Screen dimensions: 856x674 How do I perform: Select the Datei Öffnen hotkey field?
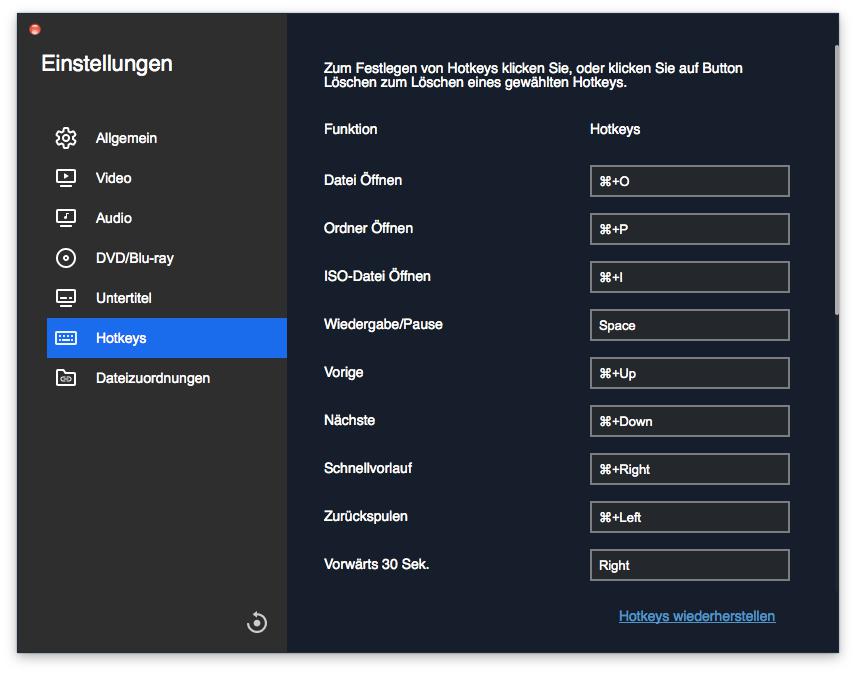click(689, 181)
